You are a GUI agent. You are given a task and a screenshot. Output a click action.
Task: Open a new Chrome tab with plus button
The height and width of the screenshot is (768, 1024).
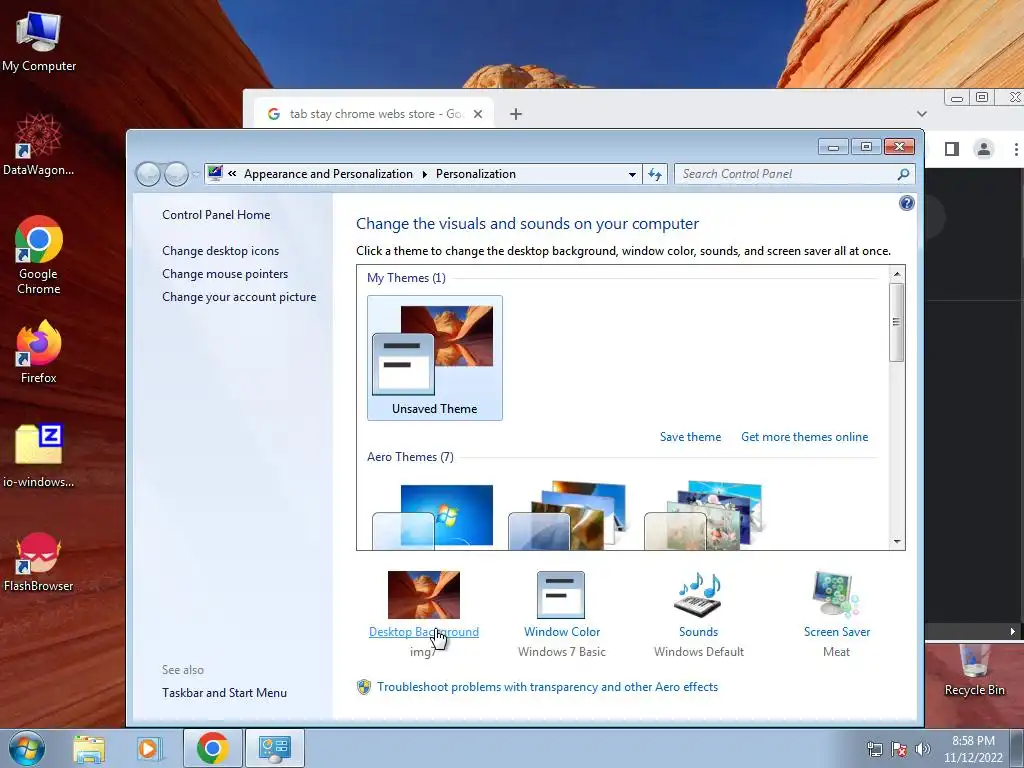pos(515,114)
